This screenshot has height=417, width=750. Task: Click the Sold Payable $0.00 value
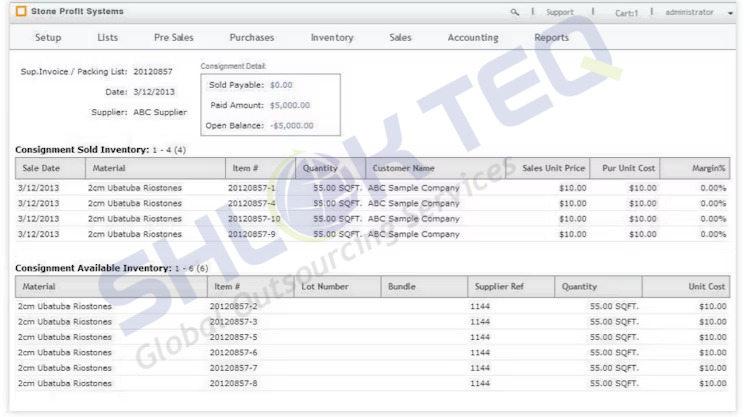coord(281,85)
